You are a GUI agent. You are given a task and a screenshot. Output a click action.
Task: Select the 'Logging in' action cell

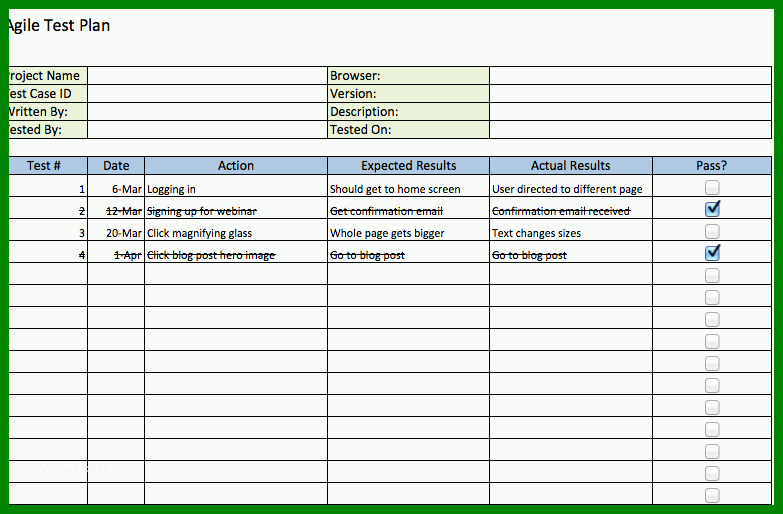point(236,186)
